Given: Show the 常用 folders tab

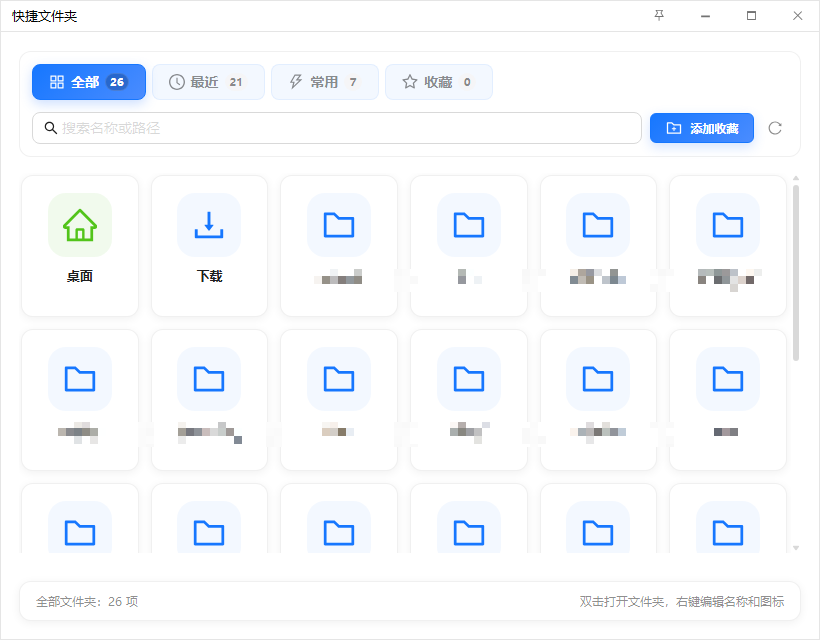Looking at the screenshot, I should [x=325, y=82].
